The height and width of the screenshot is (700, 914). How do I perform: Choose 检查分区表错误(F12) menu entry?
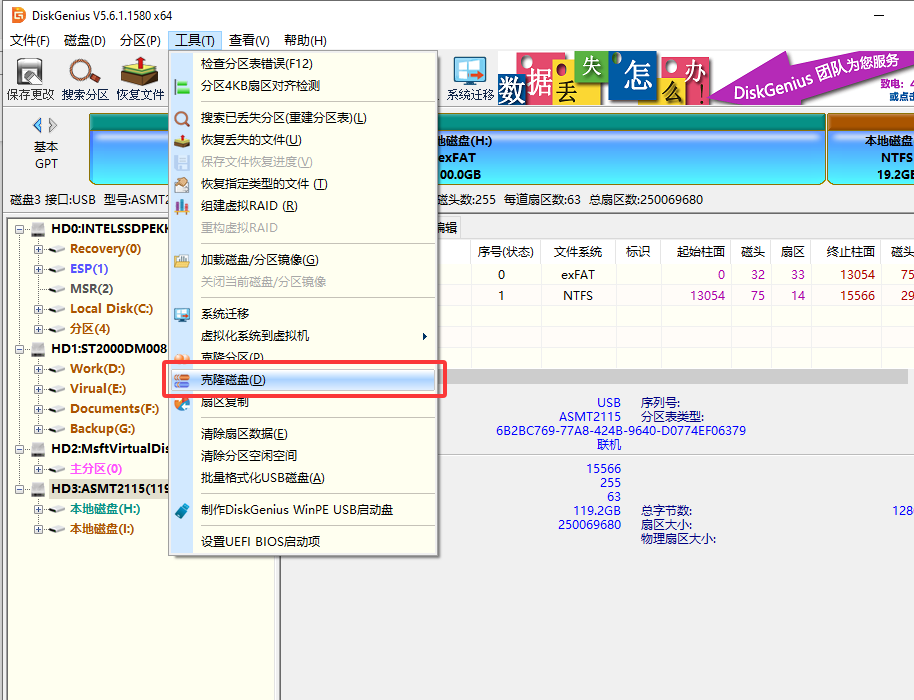click(303, 64)
